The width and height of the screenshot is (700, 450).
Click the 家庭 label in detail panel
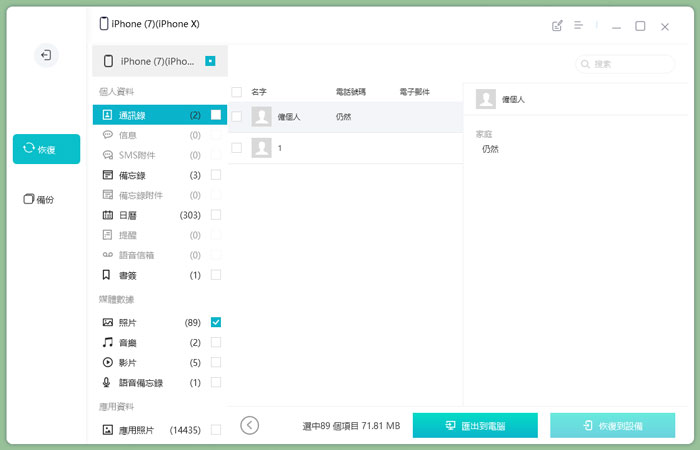484,134
